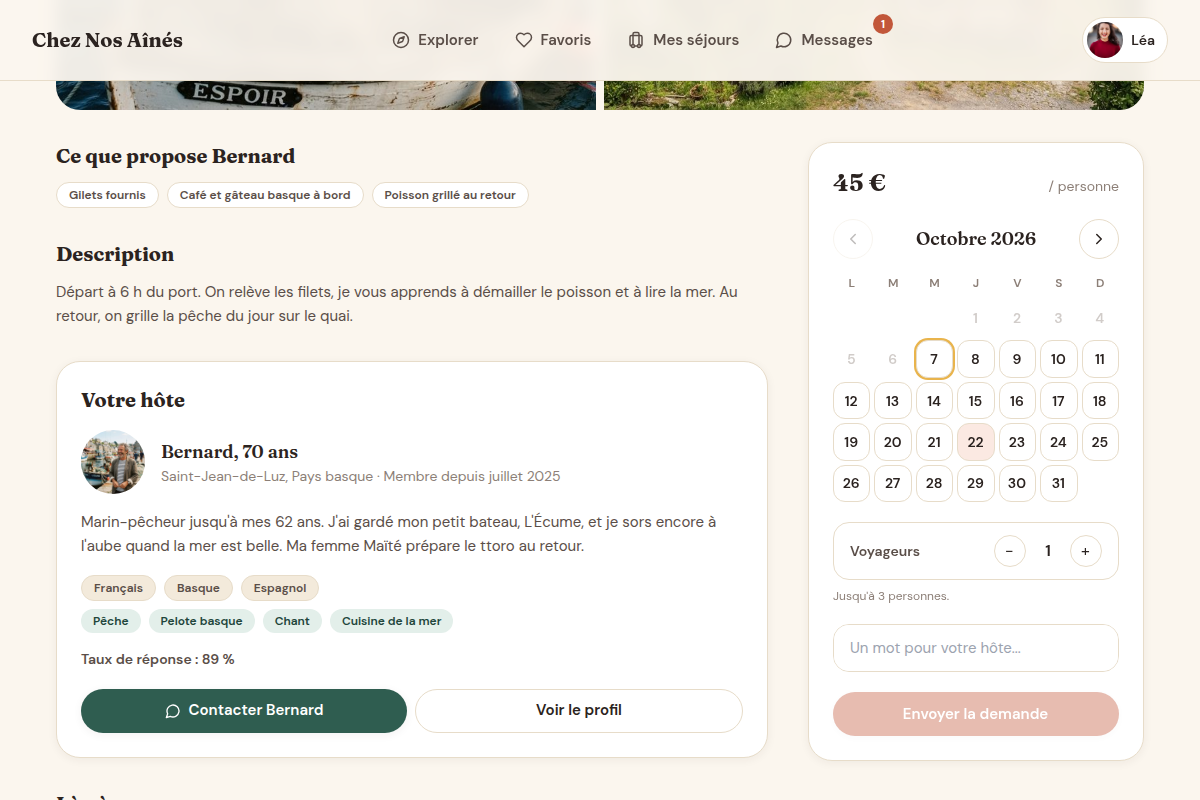Click the Taux de réponse : 89 % text

click(158, 660)
